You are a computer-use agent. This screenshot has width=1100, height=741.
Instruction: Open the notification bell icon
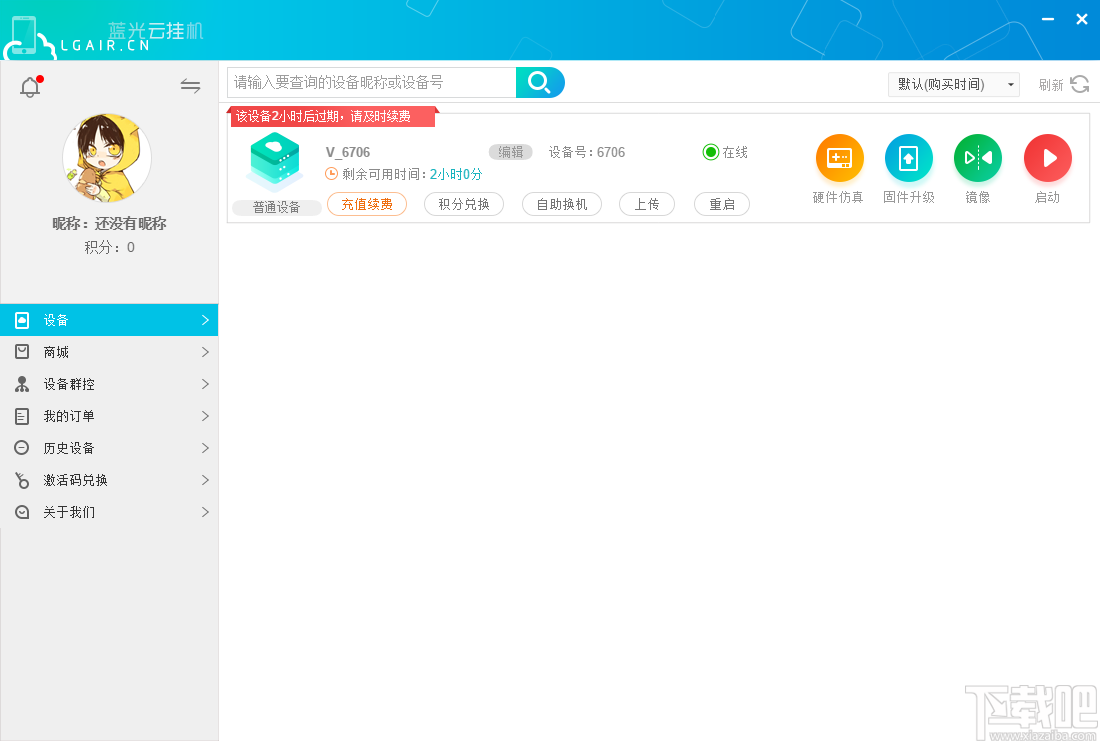coord(30,86)
